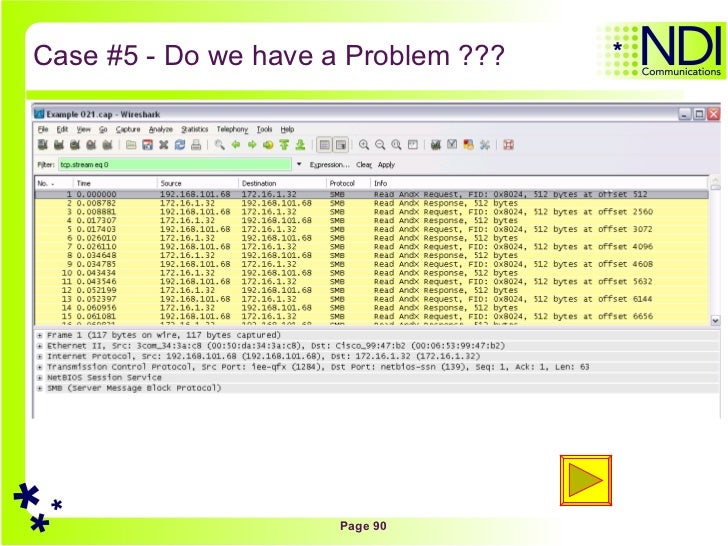Expand the SMB protocol details node

(40, 388)
